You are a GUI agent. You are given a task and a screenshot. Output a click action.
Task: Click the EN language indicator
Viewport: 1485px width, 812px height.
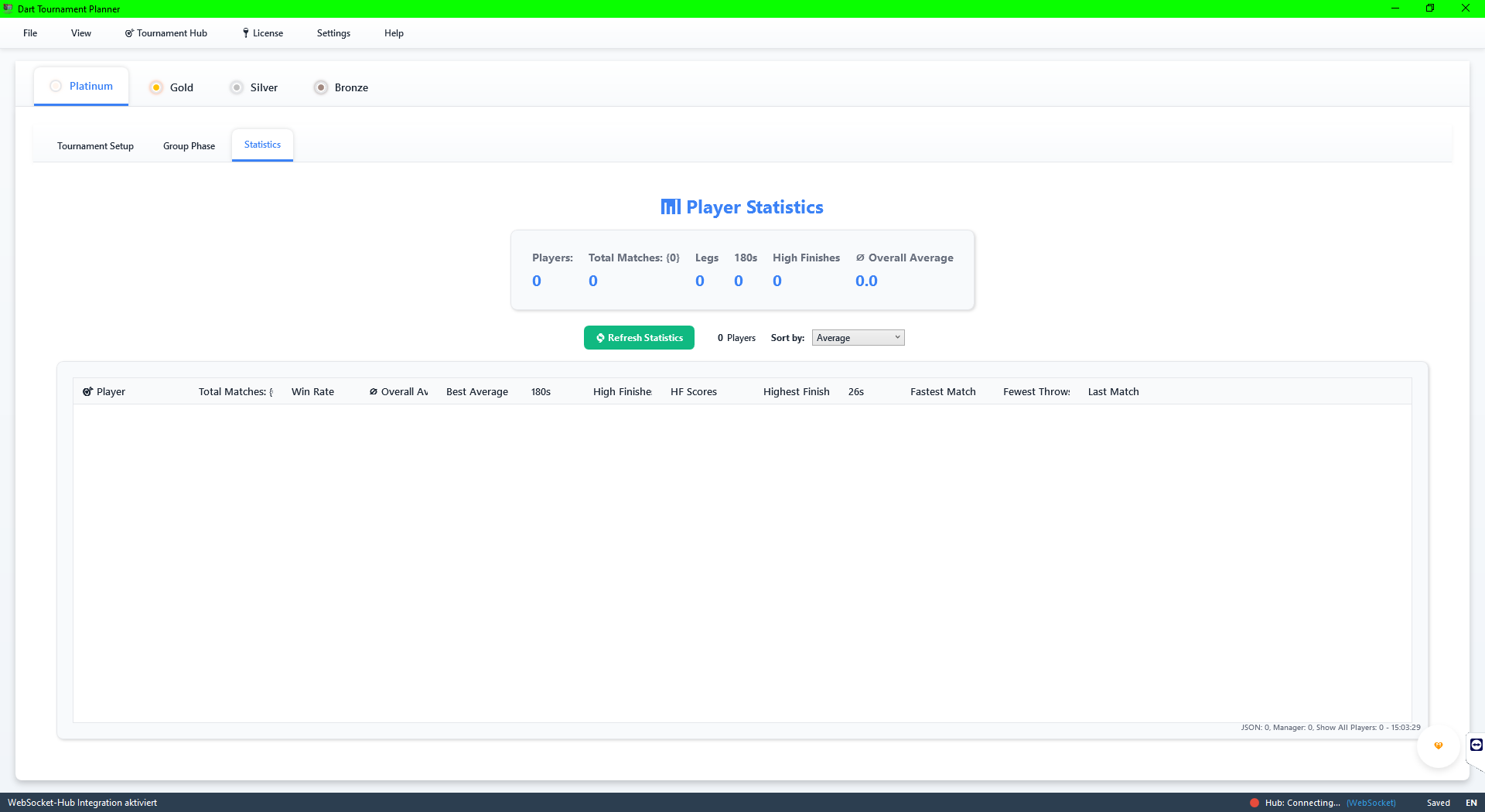[1471, 803]
